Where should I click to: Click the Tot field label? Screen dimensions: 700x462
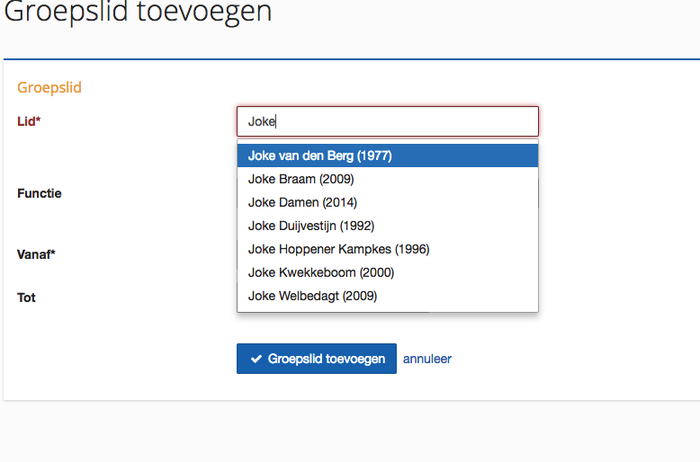27,297
